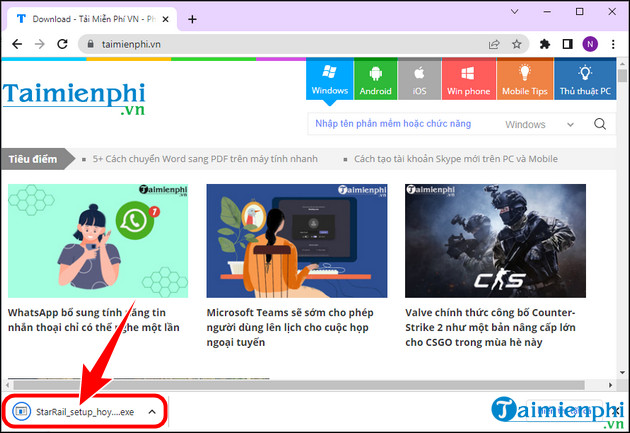Screen dimensions: 630x433
Task: Expand the download item options chevron
Action: click(x=152, y=412)
